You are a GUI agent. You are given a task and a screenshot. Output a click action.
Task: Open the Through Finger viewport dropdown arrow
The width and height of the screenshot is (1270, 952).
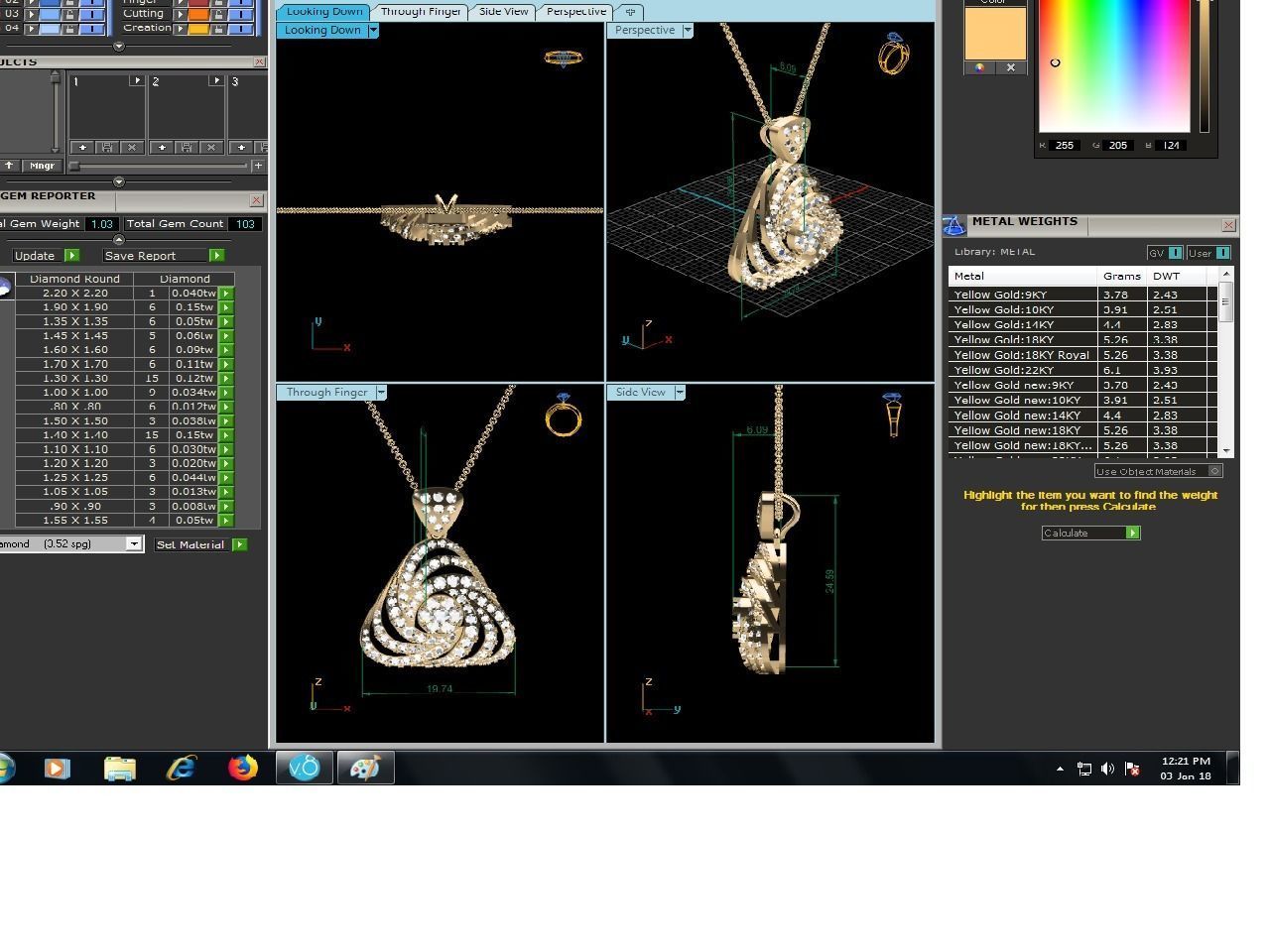(381, 393)
